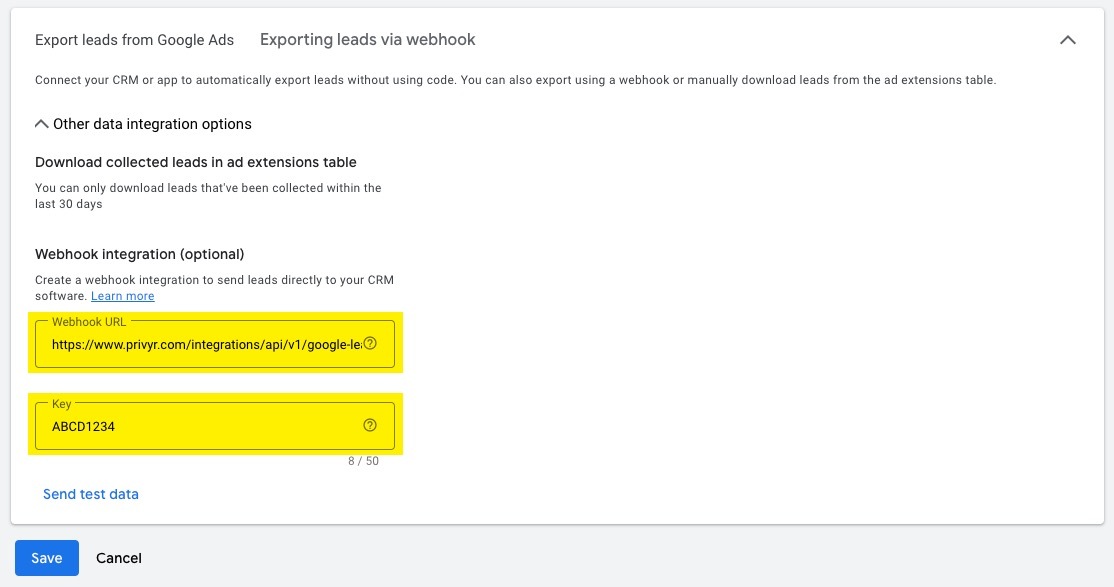This screenshot has width=1114, height=587.
Task: Click the Export leads from Google Ads title
Action: (x=134, y=40)
